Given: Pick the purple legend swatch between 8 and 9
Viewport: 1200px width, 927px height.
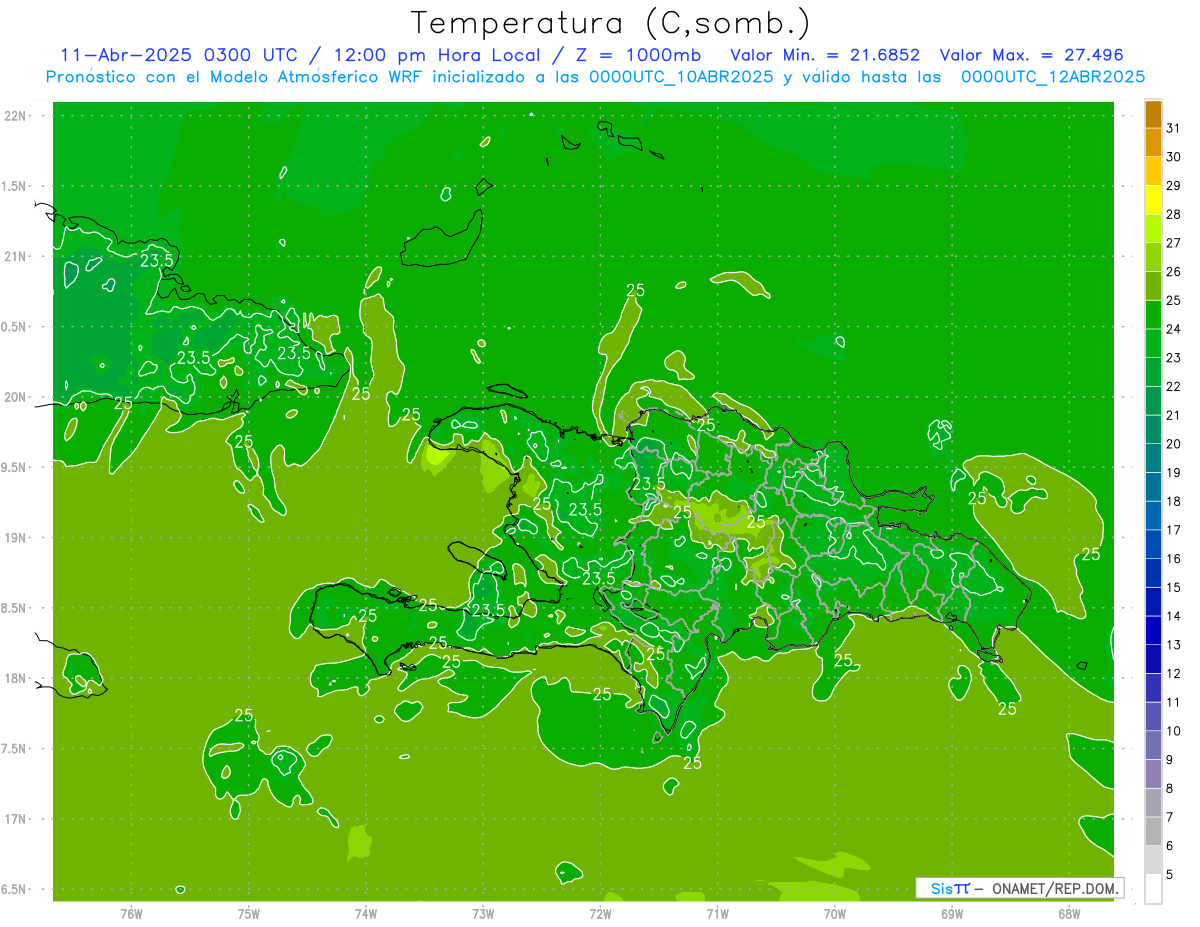Looking at the screenshot, I should tap(1153, 774).
